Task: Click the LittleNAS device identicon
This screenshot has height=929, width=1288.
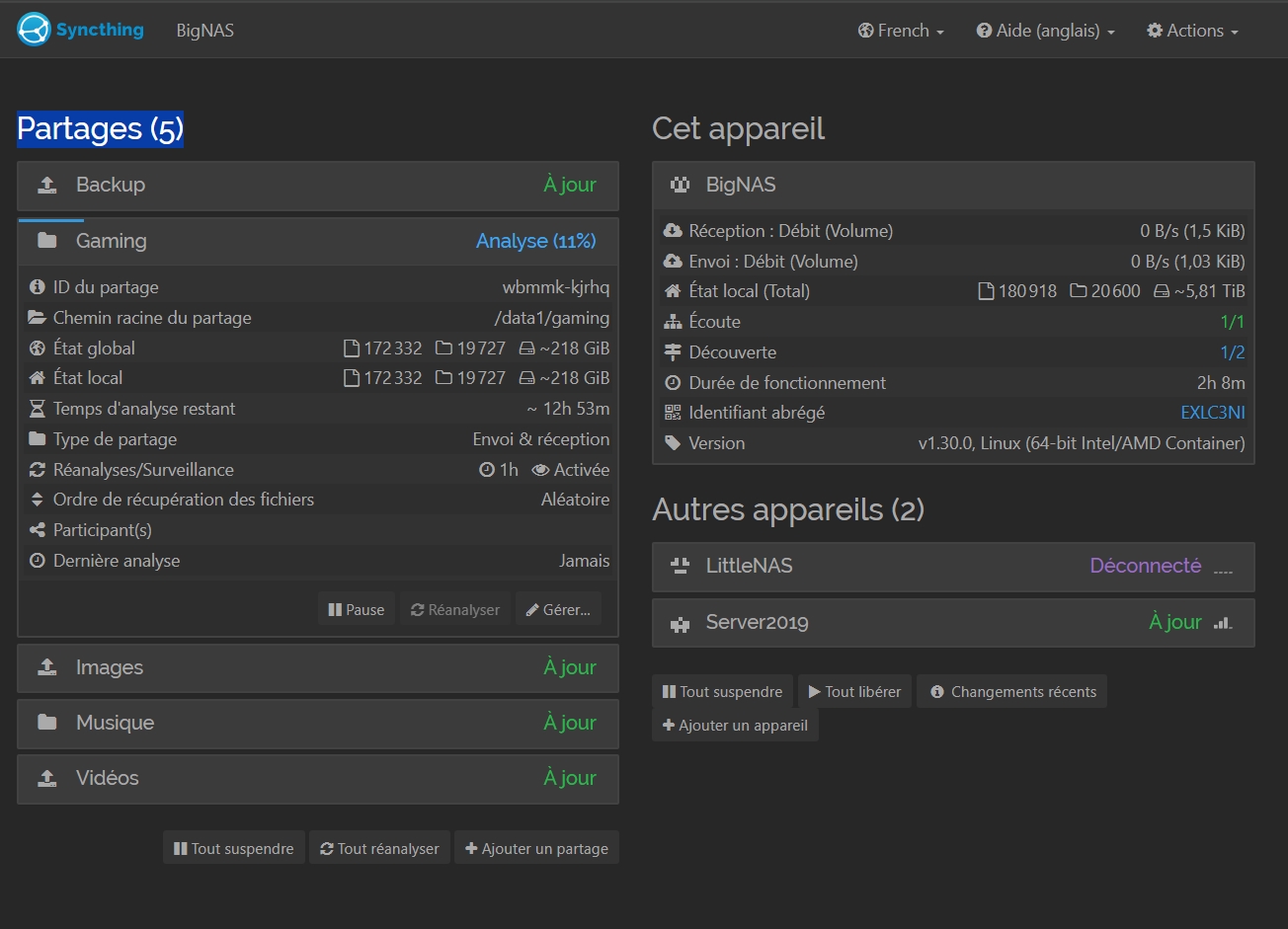Action: [x=680, y=567]
